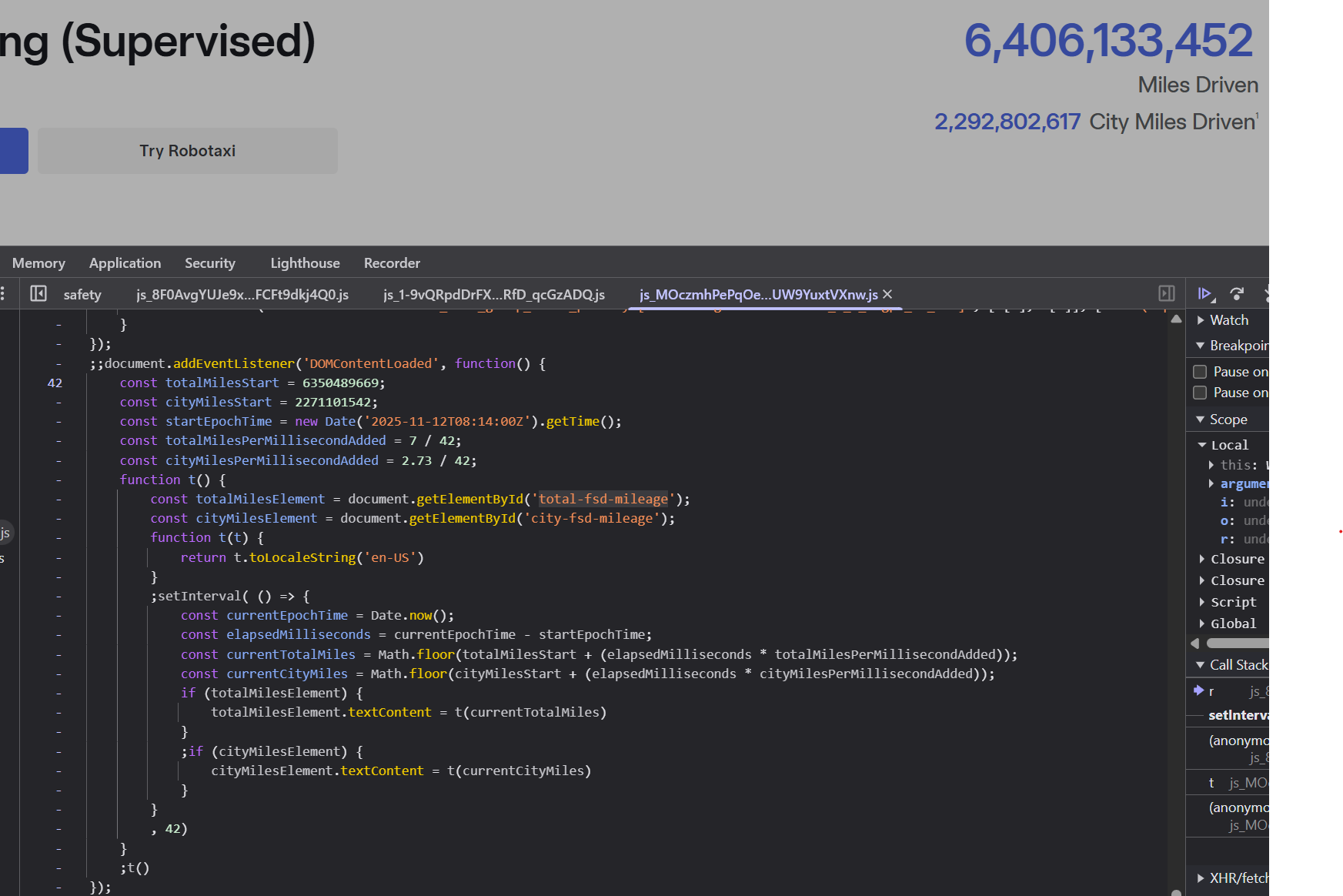Open the safety file tab
This screenshot has width=1343, height=896.
point(82,295)
